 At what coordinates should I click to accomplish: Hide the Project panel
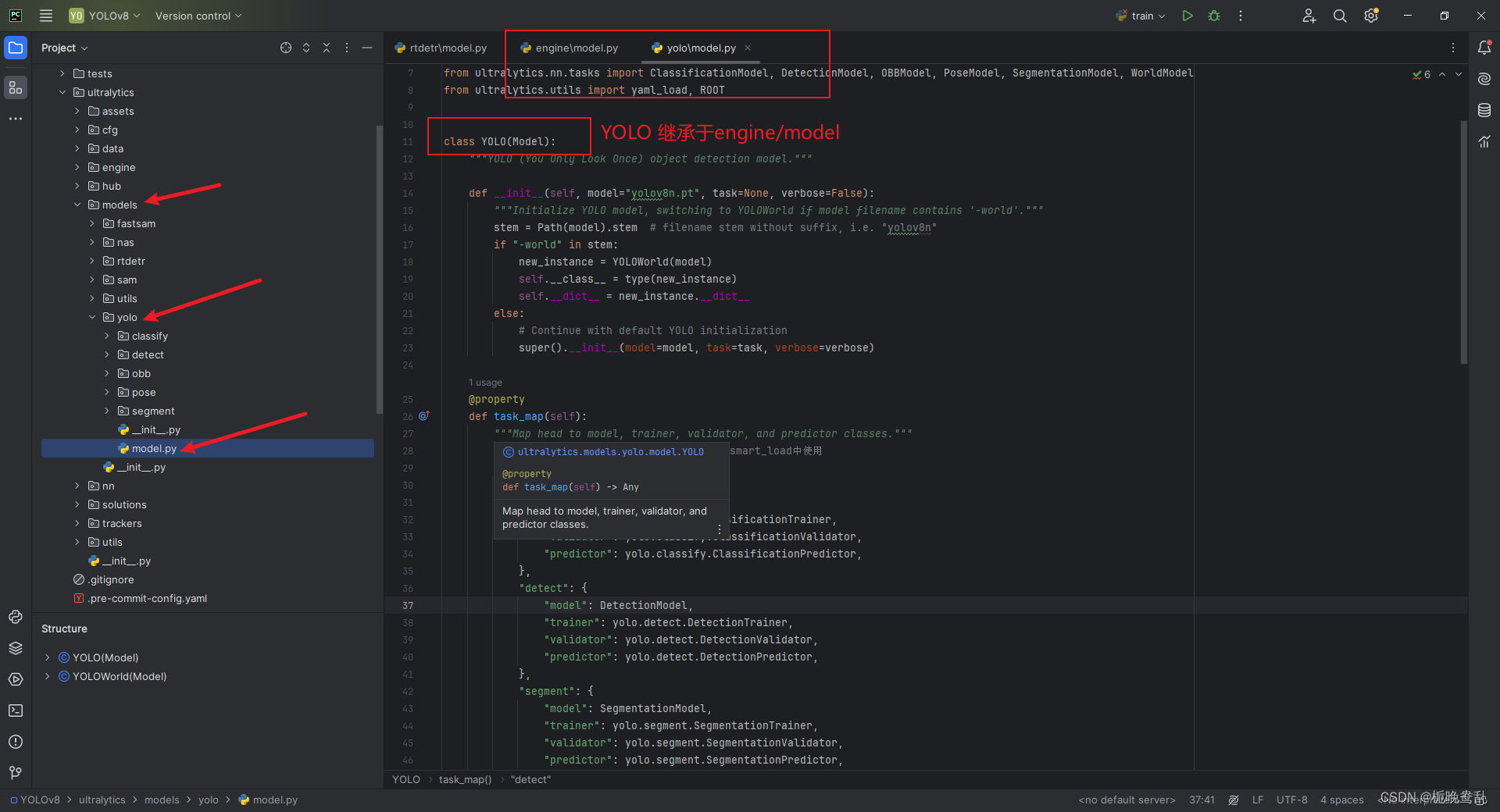pos(367,48)
